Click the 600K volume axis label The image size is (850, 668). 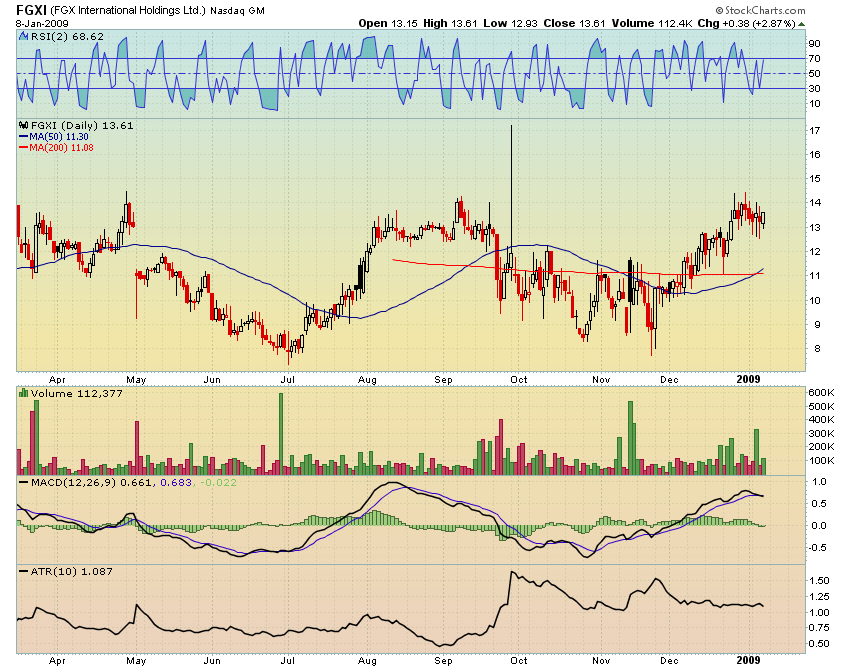pos(821,393)
